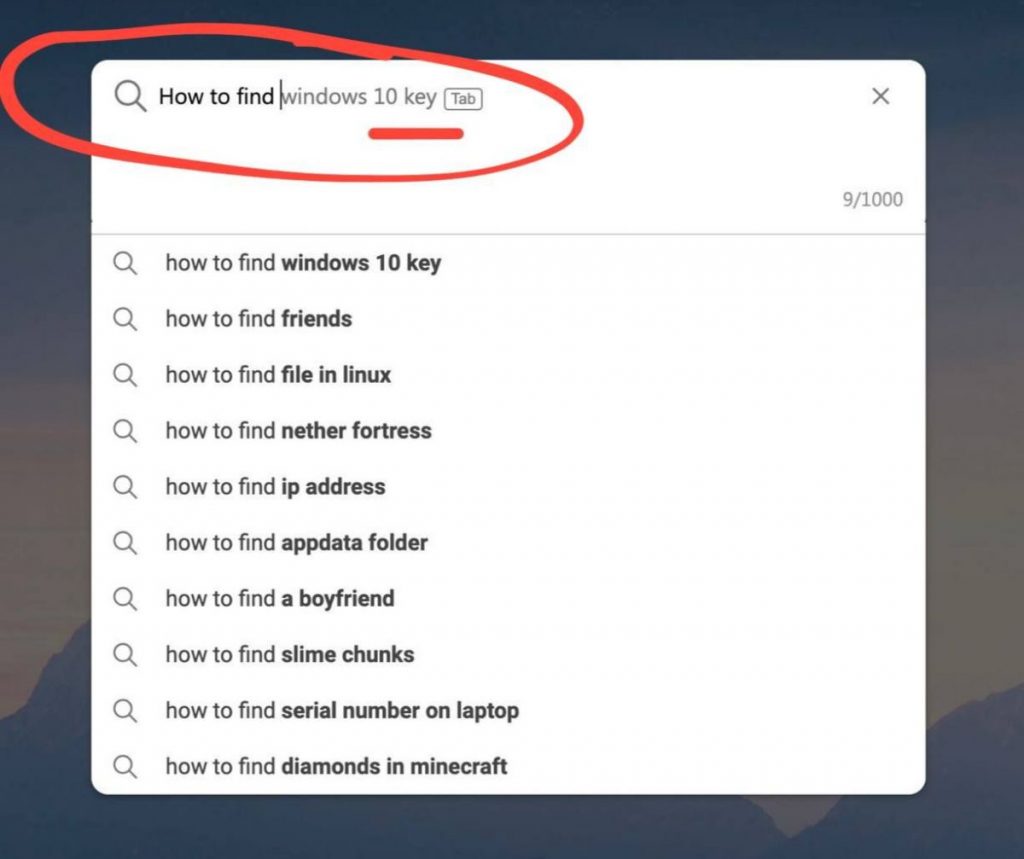Click magnifier icon beside 'friends' suggestion
The width and height of the screenshot is (1024, 859).
(x=125, y=319)
